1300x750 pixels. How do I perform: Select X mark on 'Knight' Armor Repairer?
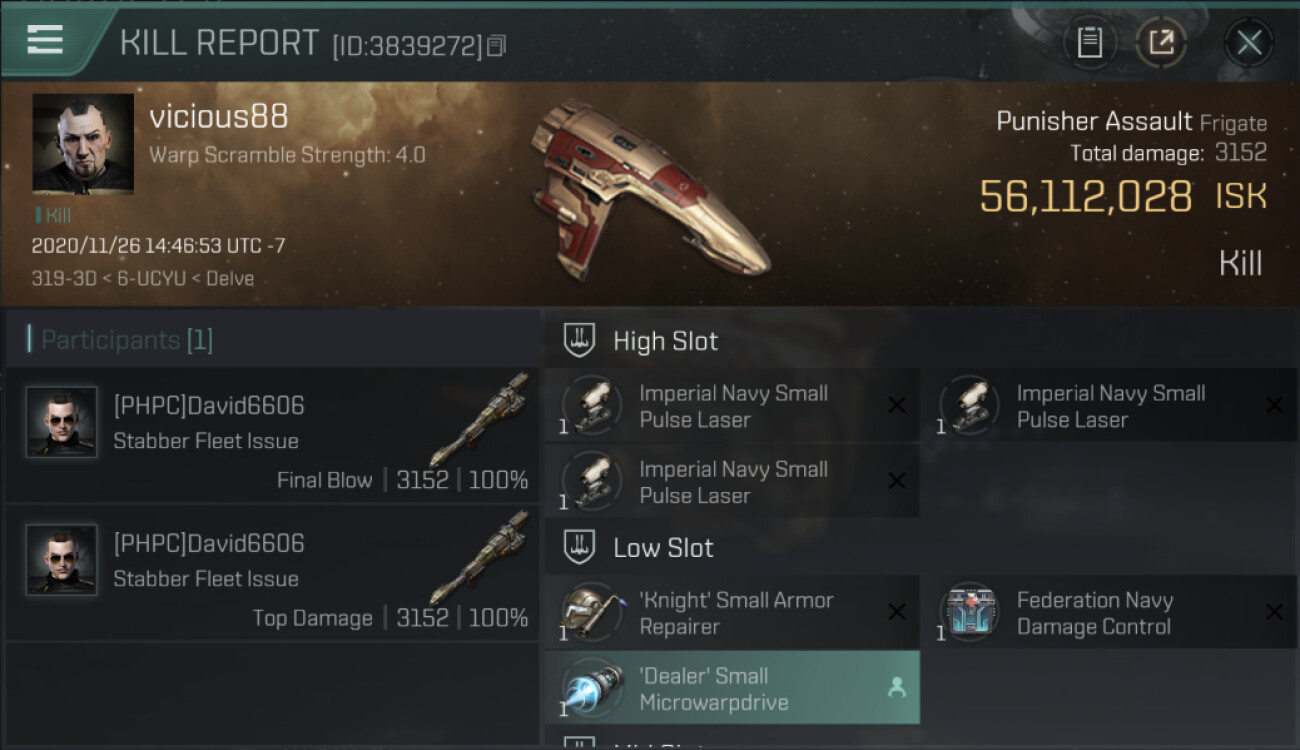(x=897, y=612)
